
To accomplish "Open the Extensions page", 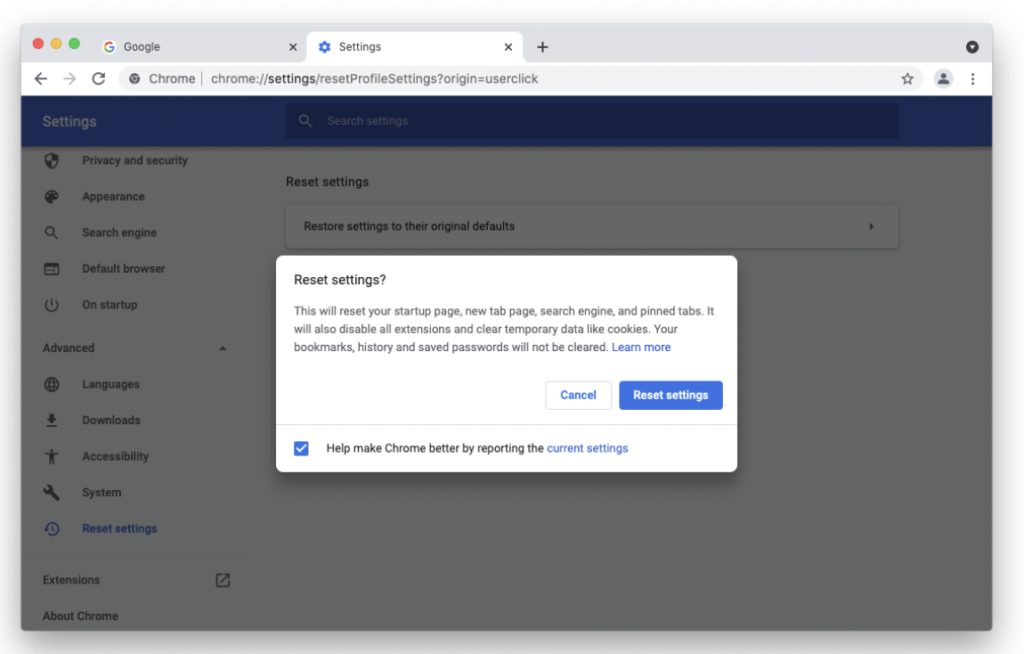I will [71, 580].
